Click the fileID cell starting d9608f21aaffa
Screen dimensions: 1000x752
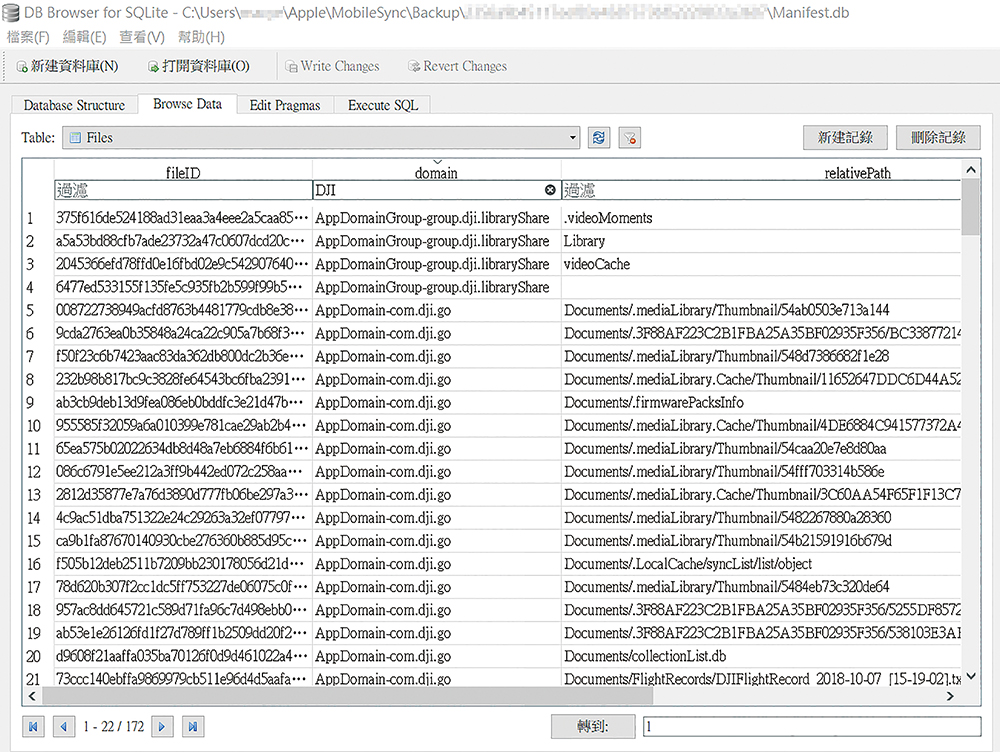[x=183, y=656]
